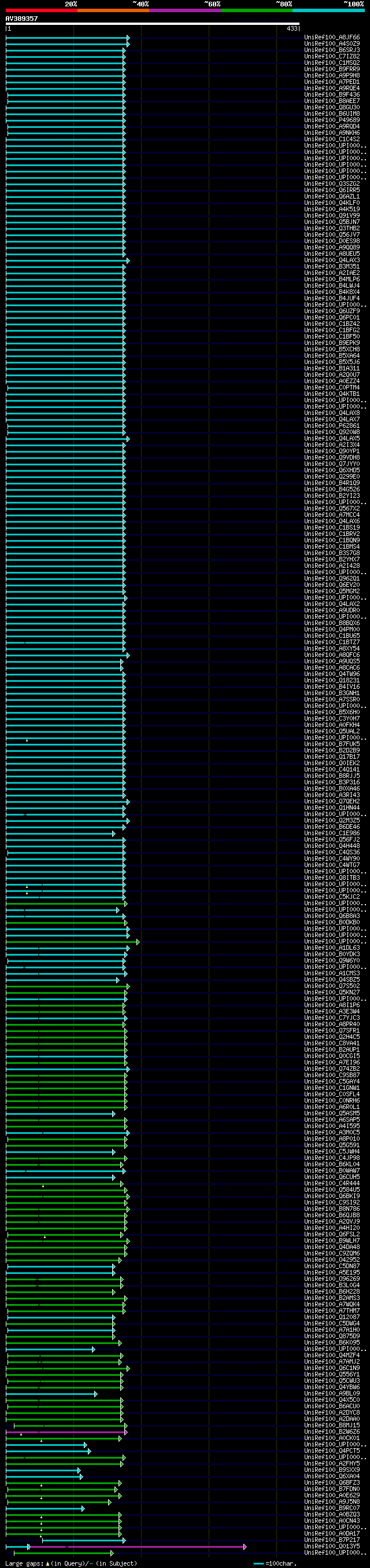Select hit label UniRef100_C7YJC3
The image size is (370, 1568).
click(x=332, y=1018)
